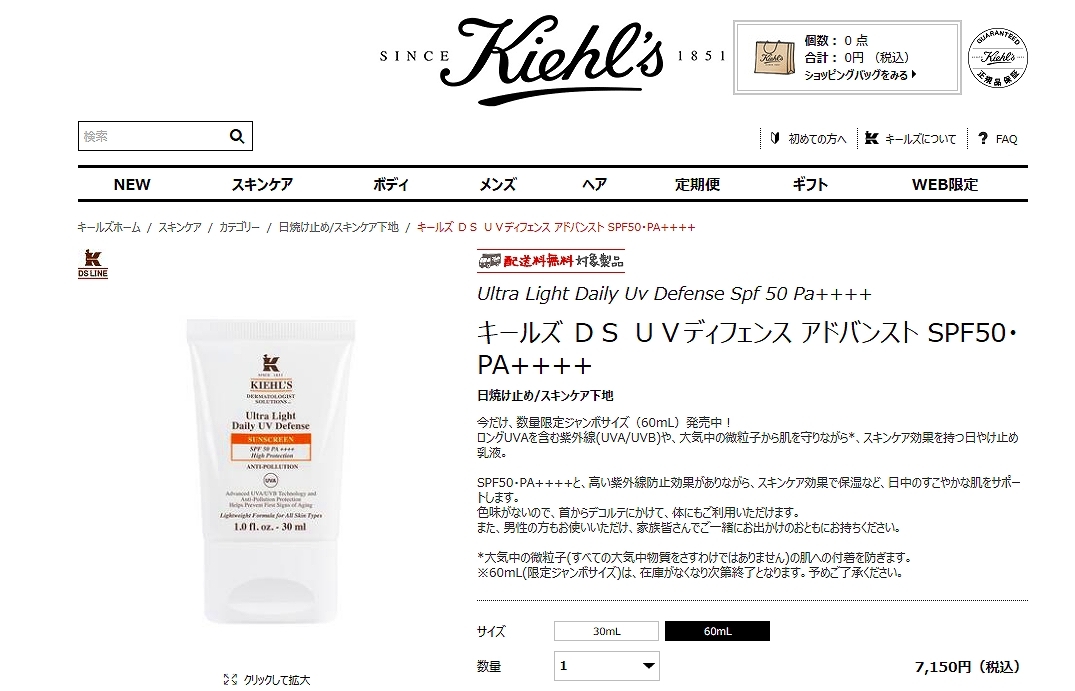Click ショッピングバッグをみる link
1075x691 pixels.
860,75
